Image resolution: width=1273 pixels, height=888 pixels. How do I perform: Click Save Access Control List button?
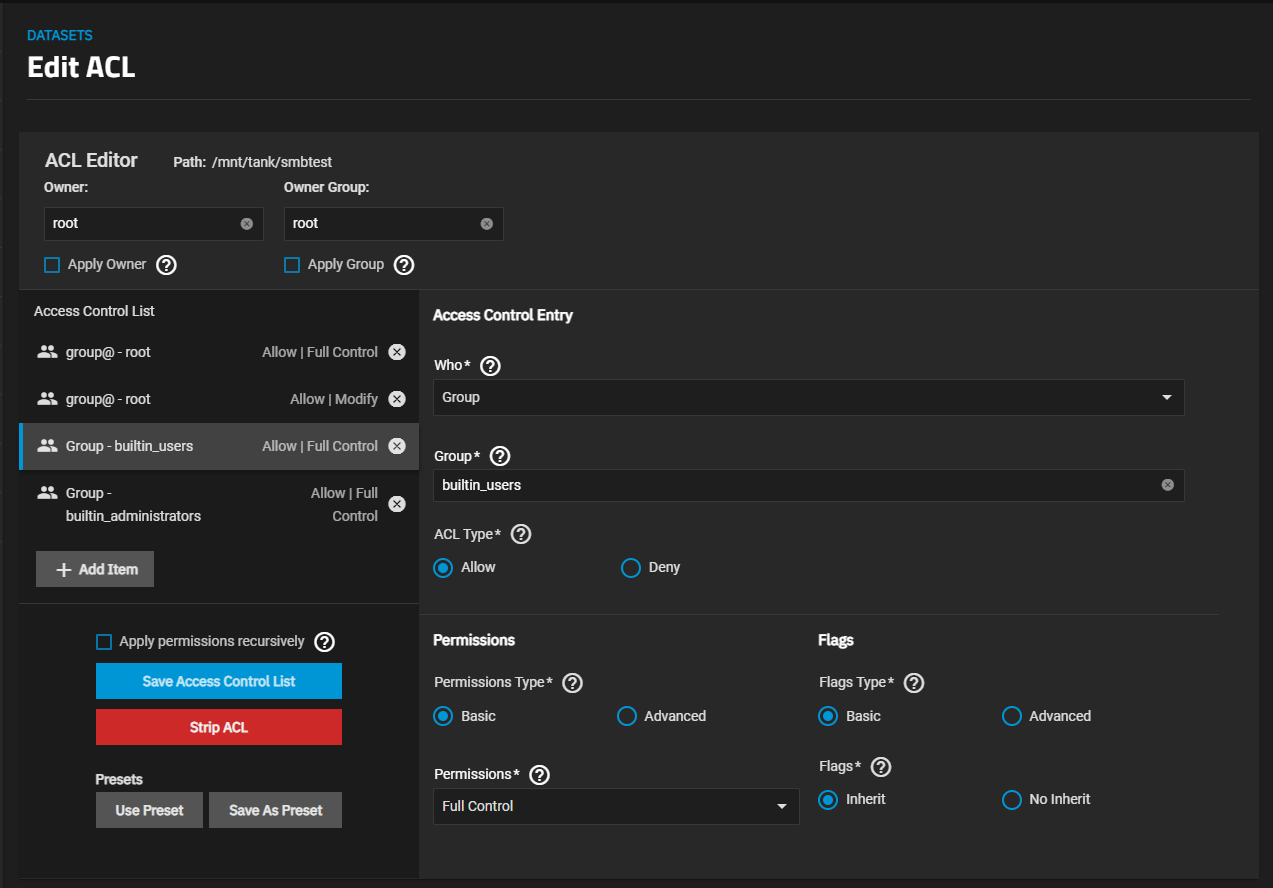click(219, 681)
